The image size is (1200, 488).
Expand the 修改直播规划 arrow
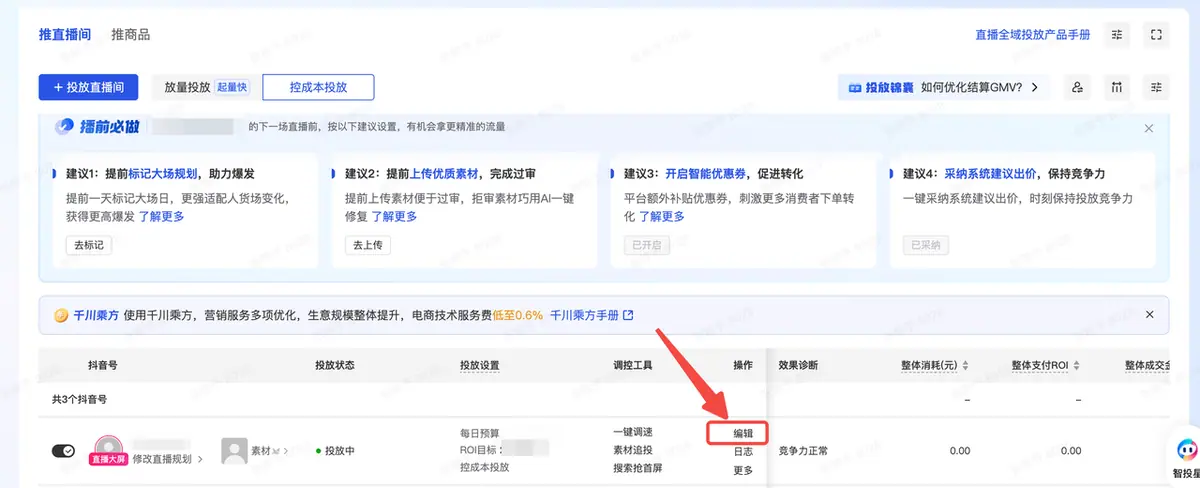[199, 460]
